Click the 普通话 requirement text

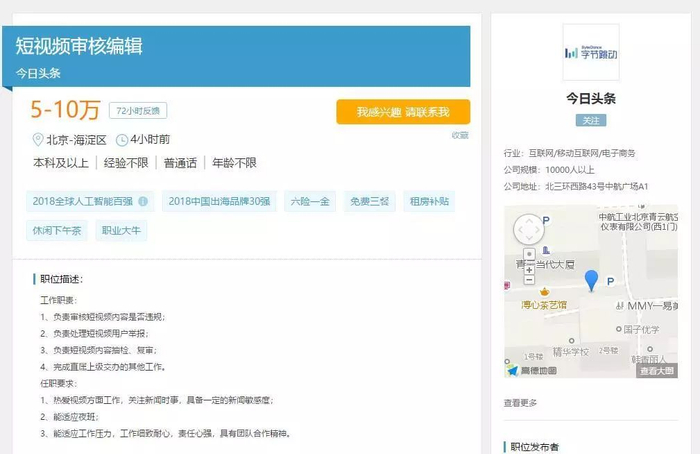click(x=180, y=163)
